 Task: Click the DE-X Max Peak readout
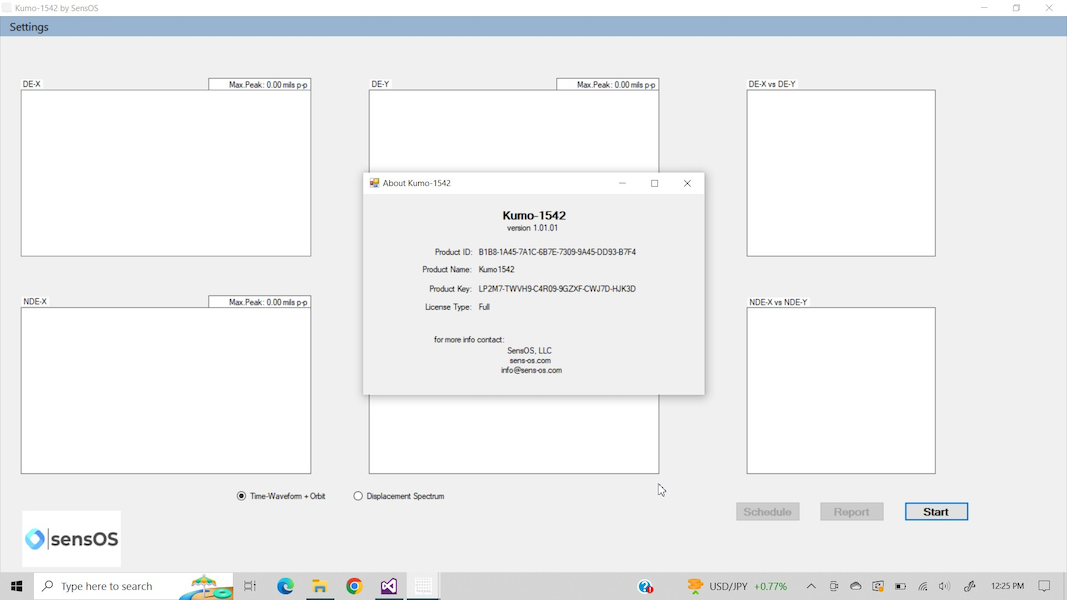point(259,84)
